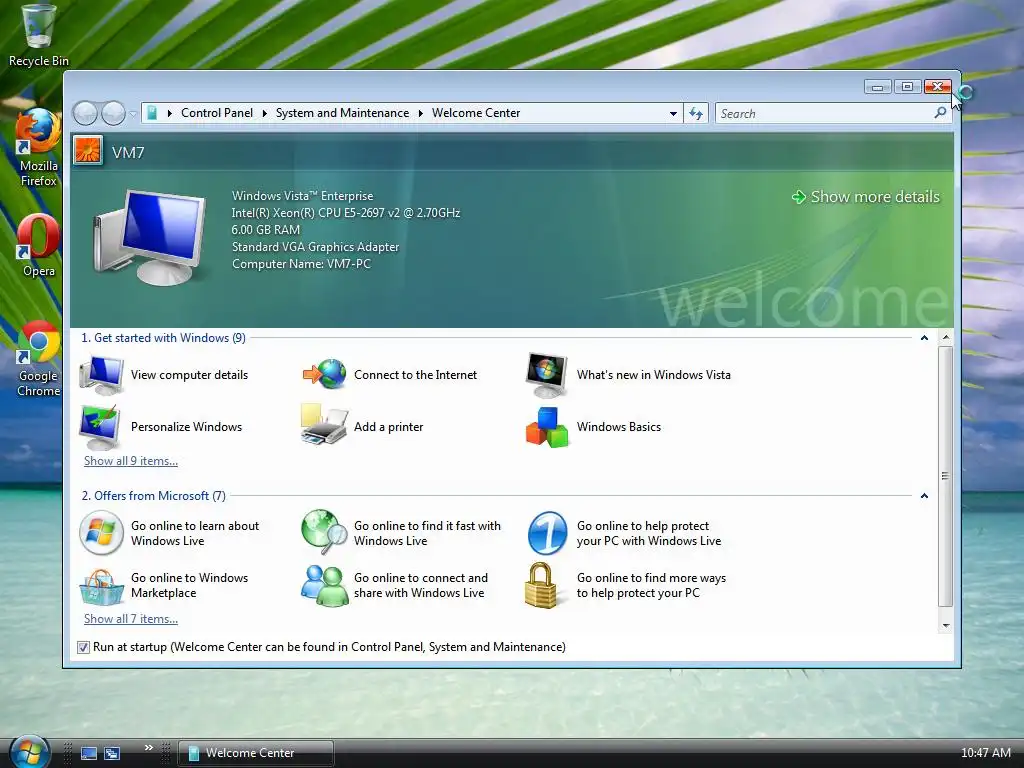Click the Windows Basics label
Viewport: 1024px width, 768px height.
point(618,427)
